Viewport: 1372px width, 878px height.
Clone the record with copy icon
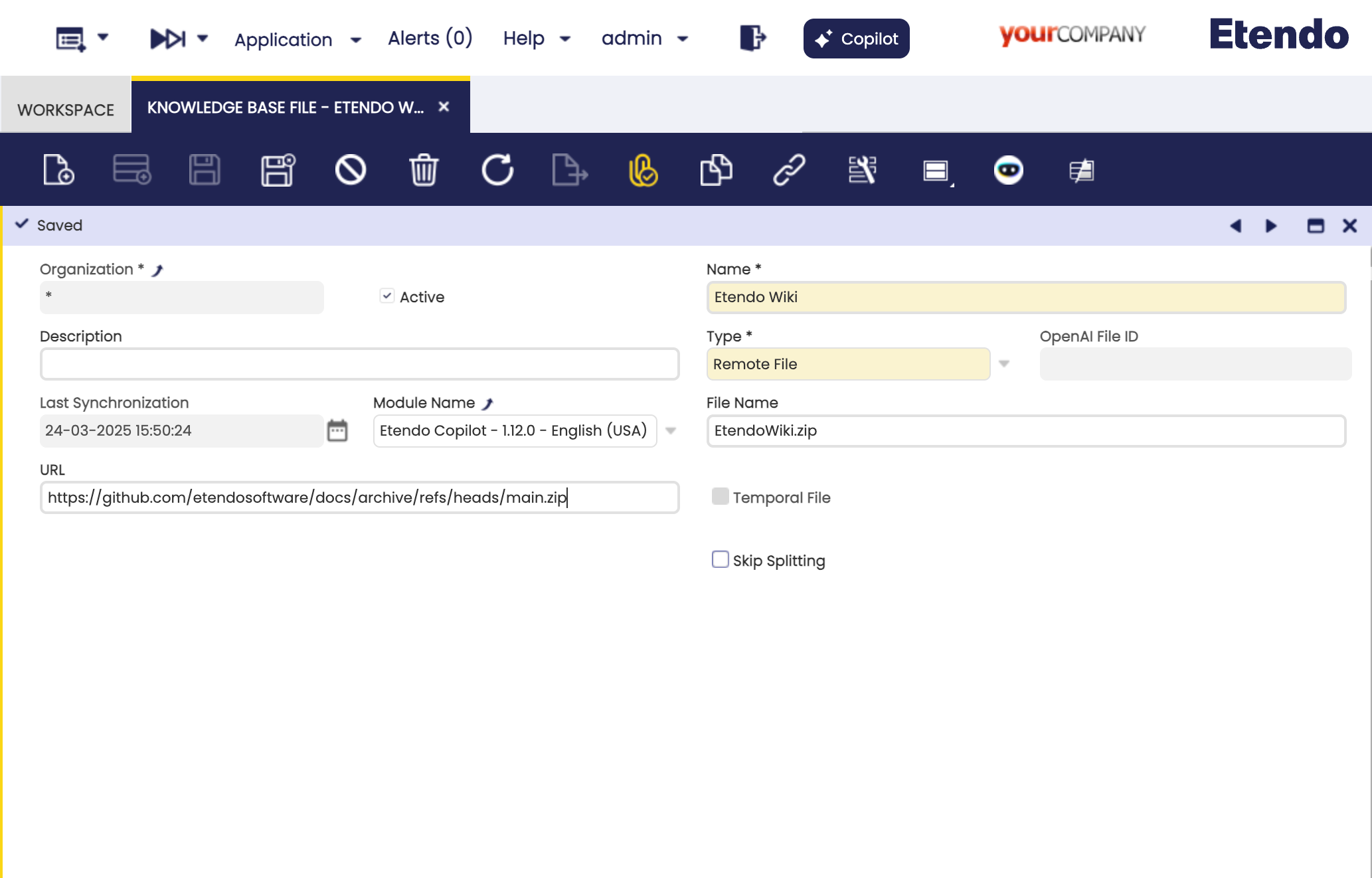click(x=716, y=170)
